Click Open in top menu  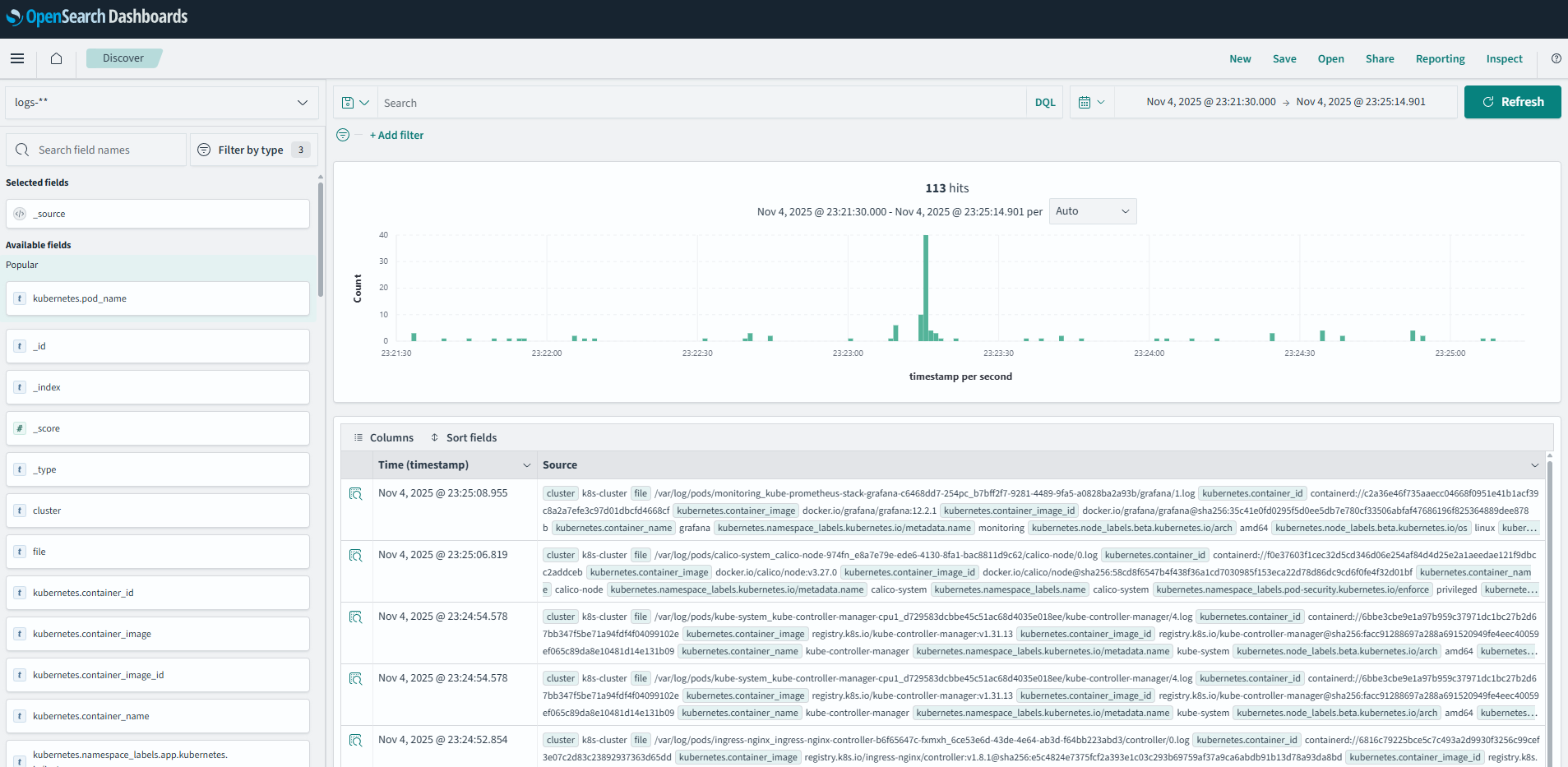click(x=1330, y=59)
